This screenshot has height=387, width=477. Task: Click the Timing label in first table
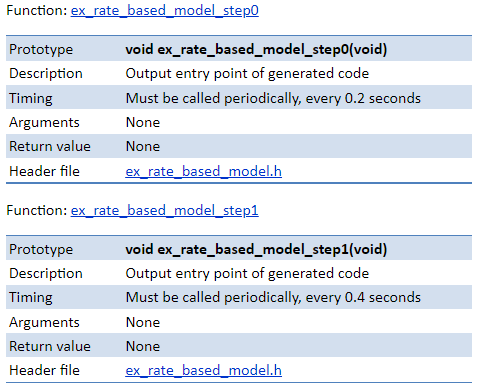tap(31, 99)
